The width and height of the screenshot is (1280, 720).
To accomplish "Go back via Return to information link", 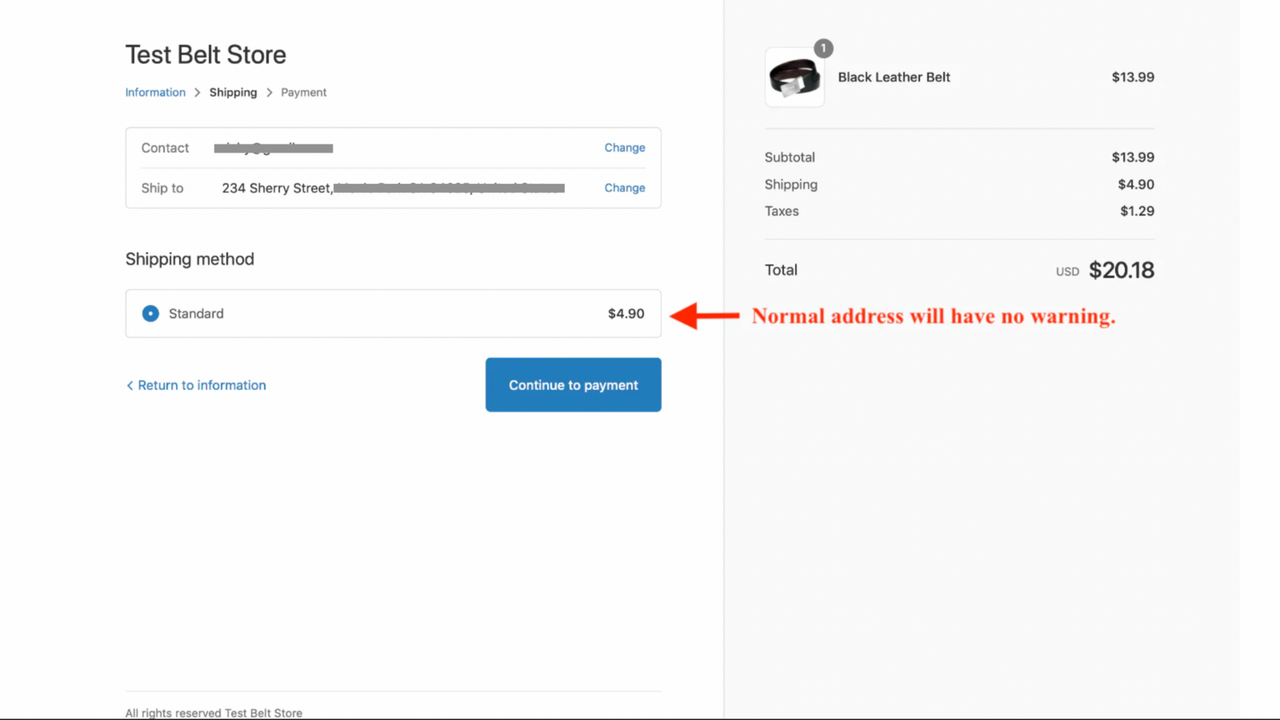I will coord(196,385).
